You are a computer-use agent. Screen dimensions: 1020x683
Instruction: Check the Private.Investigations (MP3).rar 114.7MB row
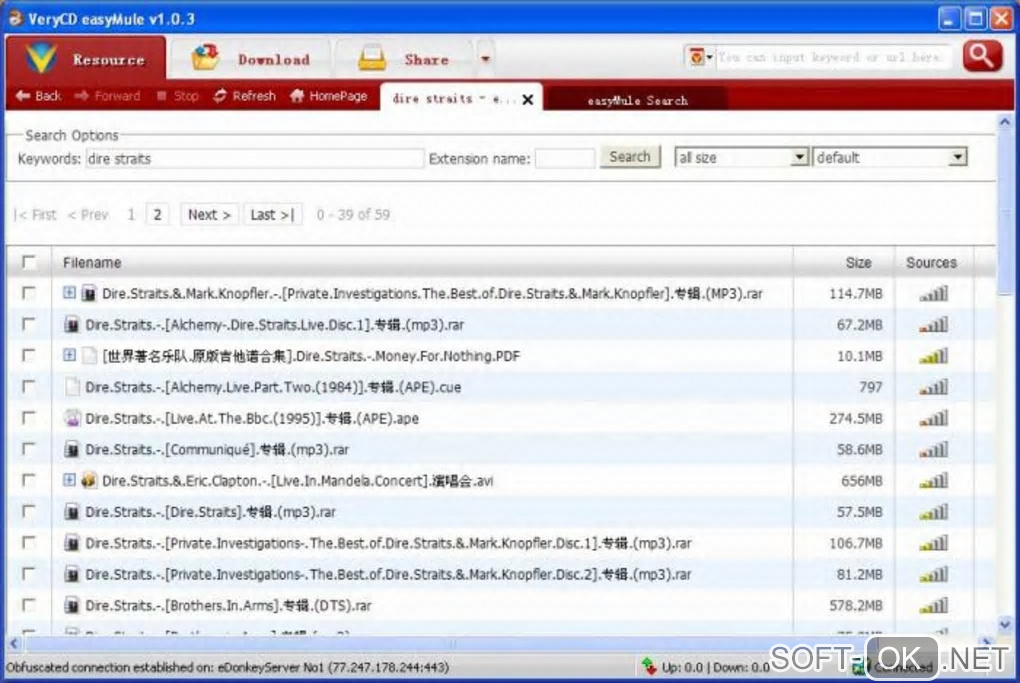pyautogui.click(x=29, y=293)
